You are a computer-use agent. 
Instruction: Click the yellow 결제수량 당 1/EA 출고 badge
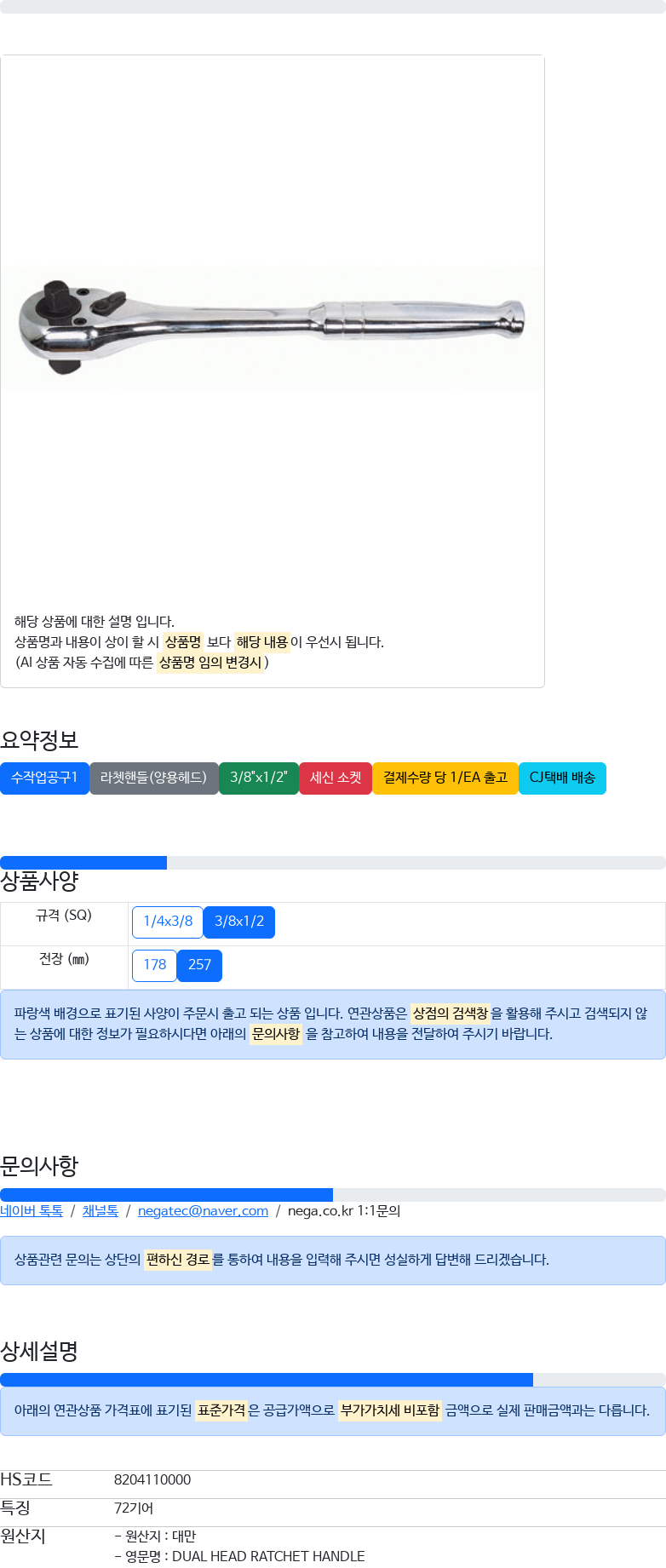[x=445, y=778]
